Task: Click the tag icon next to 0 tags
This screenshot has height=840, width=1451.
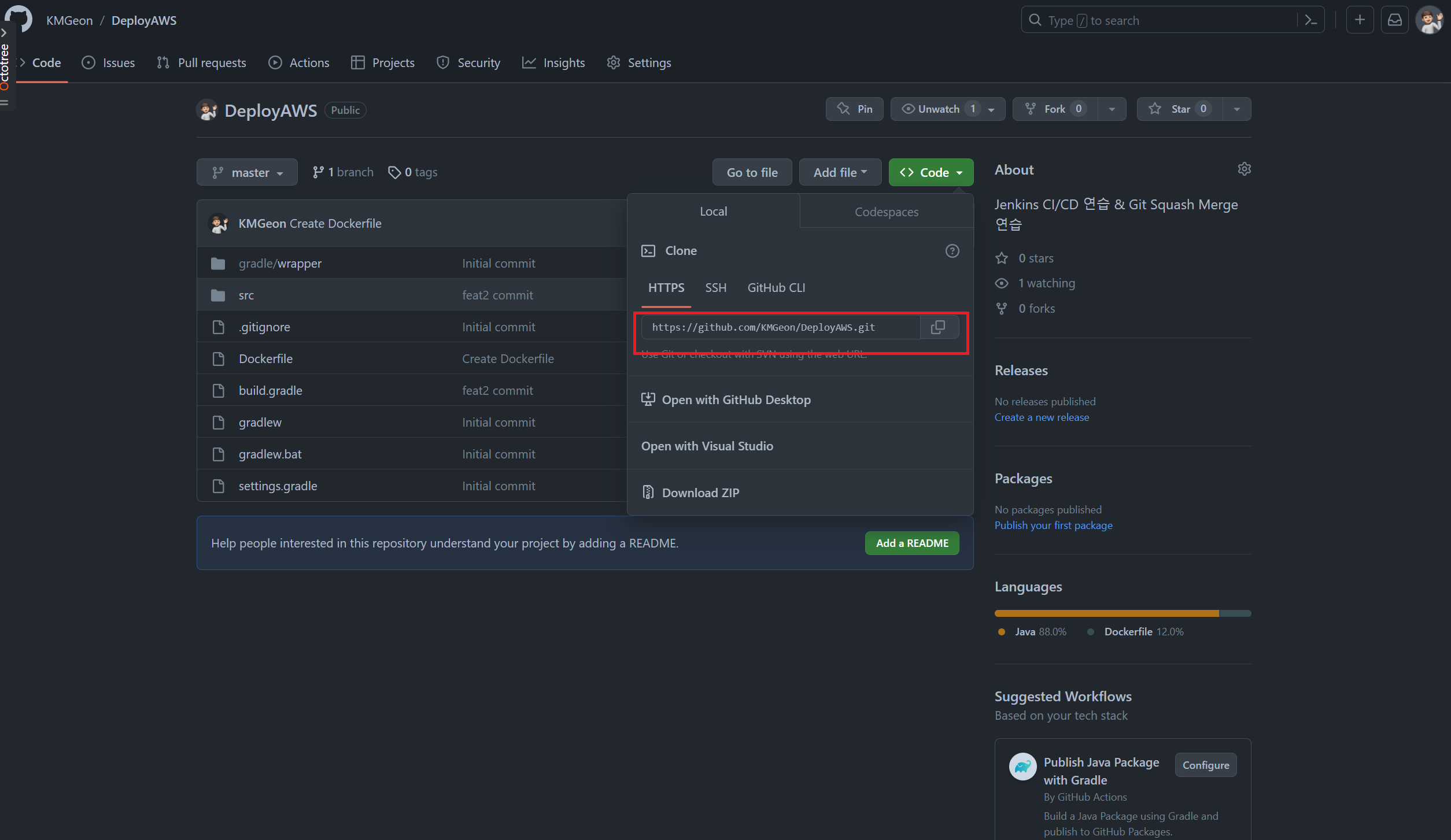Action: pos(394,172)
